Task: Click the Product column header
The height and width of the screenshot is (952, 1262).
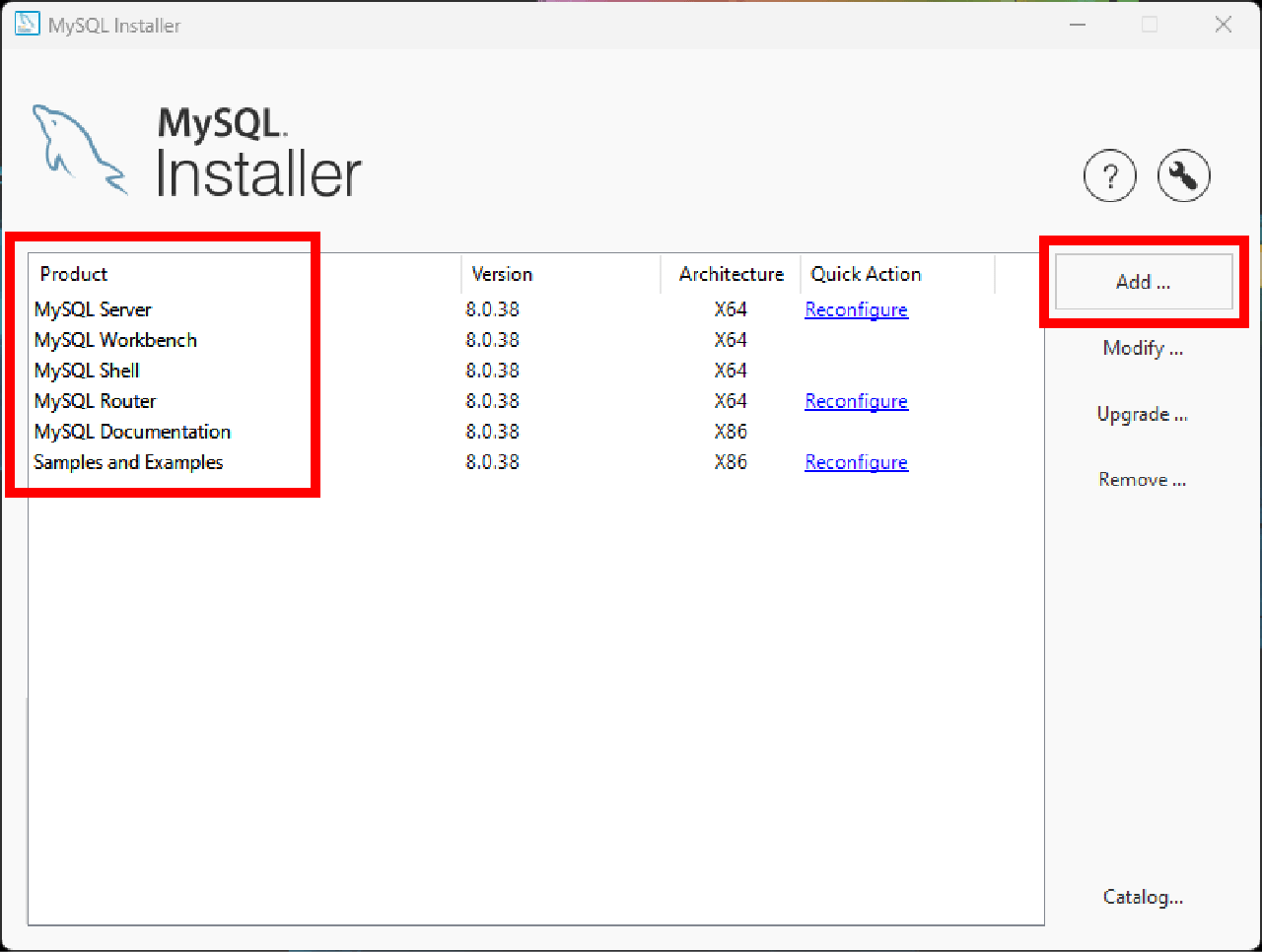Action: pos(73,273)
